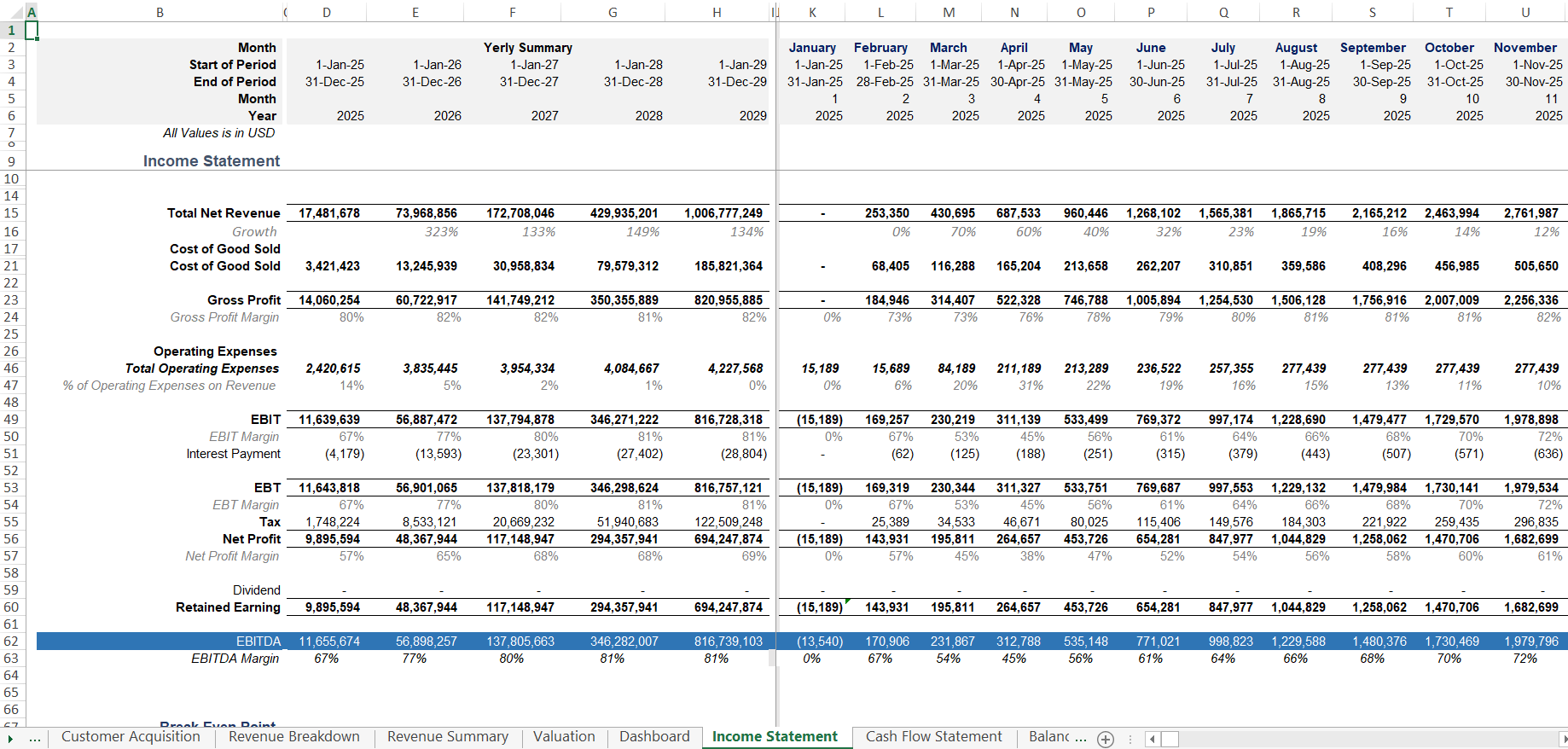Click horizontal scrollbar right arrow
This screenshot has height=749, width=1568.
[1563, 739]
